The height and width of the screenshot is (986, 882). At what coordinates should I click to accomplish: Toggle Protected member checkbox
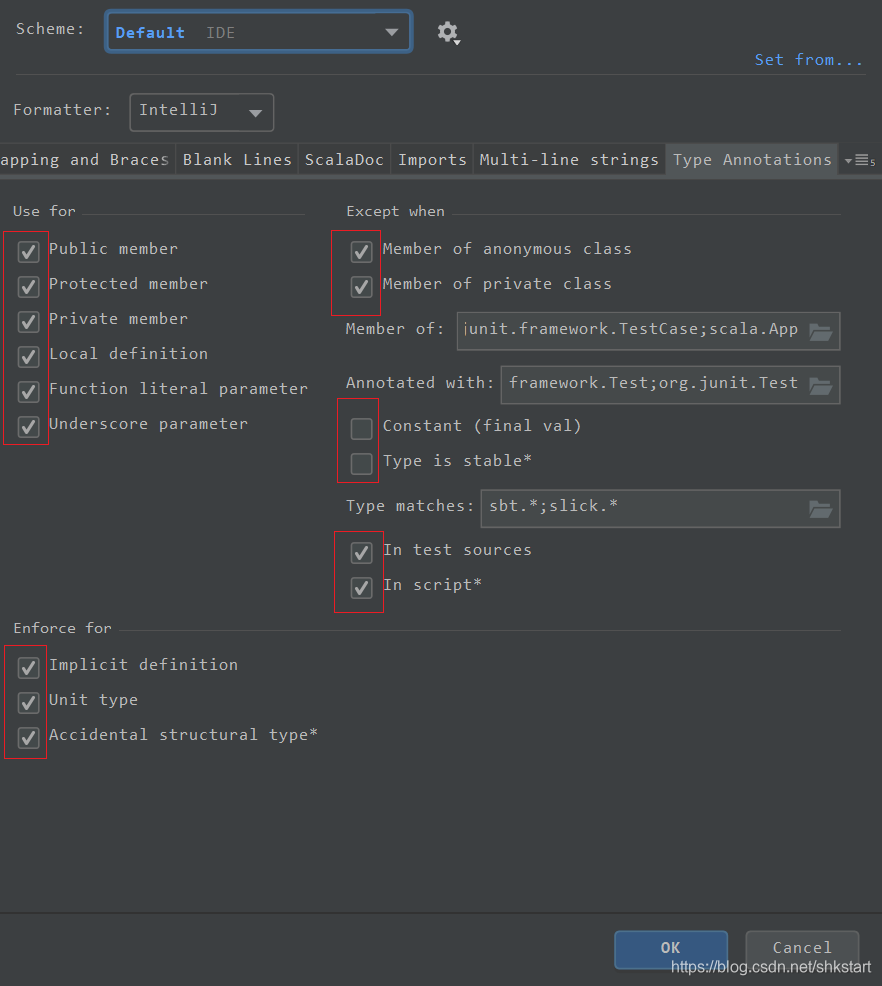28,287
